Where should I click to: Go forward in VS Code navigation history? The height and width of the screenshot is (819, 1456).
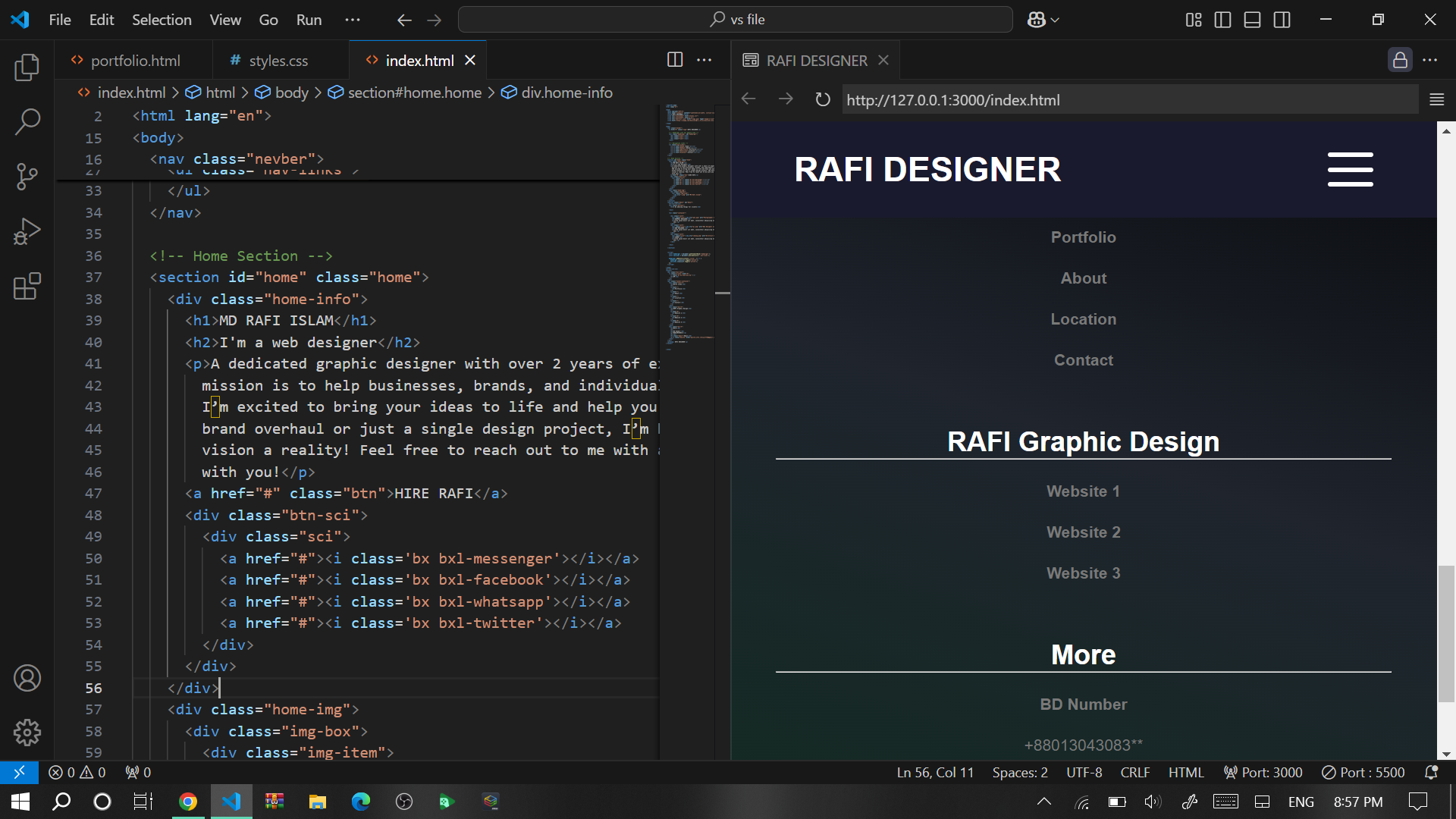point(435,20)
